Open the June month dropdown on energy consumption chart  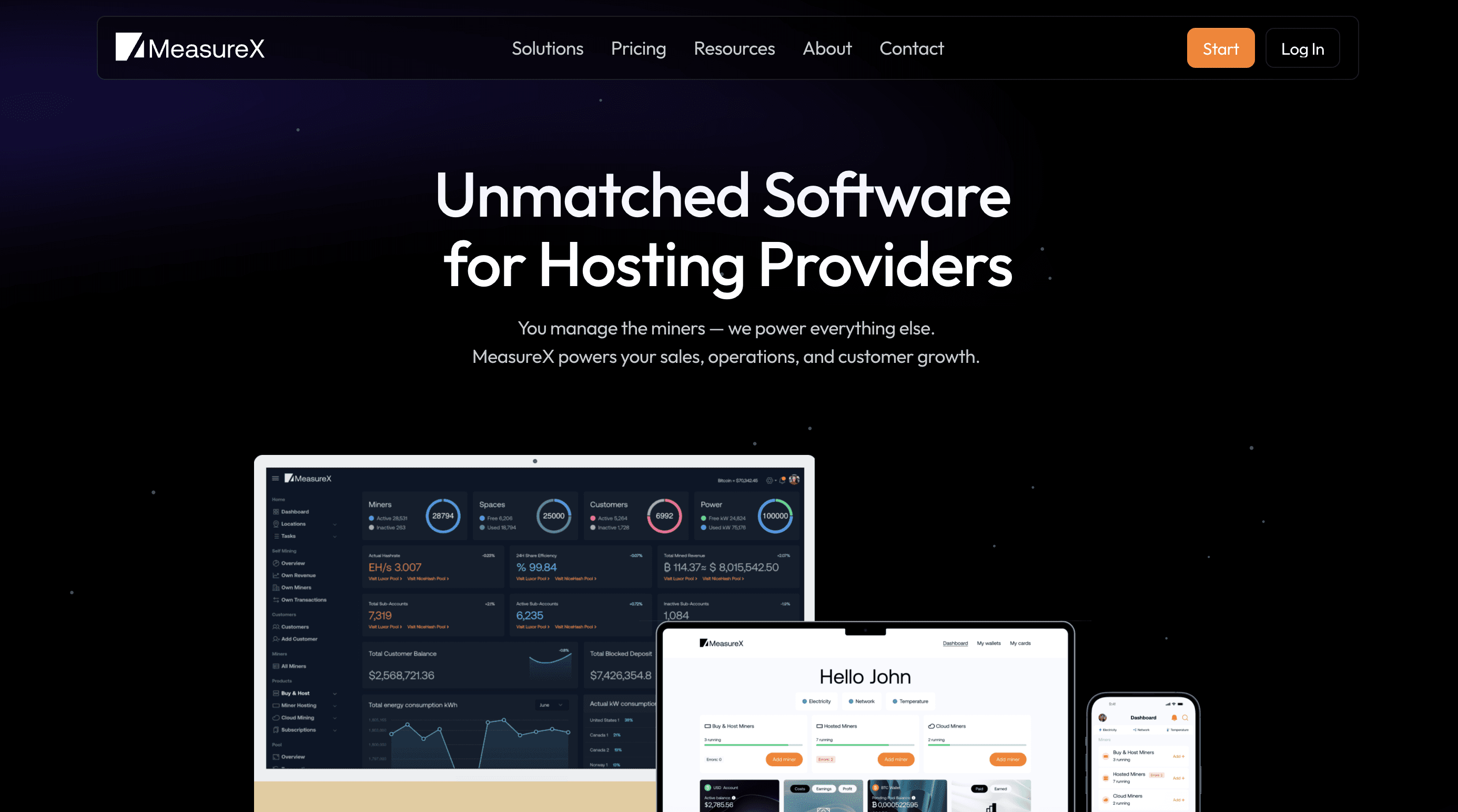click(x=552, y=705)
